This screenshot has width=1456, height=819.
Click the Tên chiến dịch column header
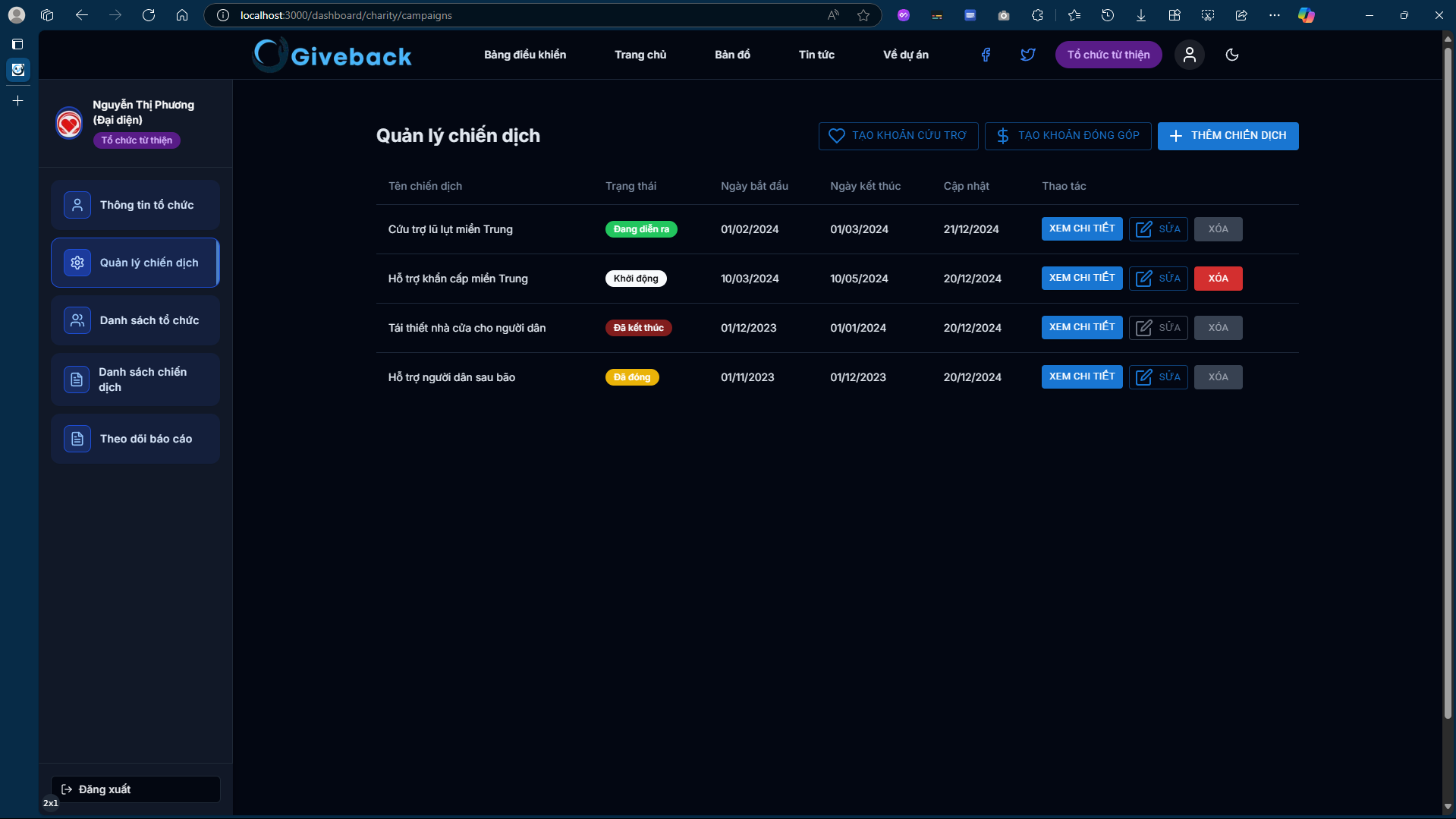(x=425, y=186)
